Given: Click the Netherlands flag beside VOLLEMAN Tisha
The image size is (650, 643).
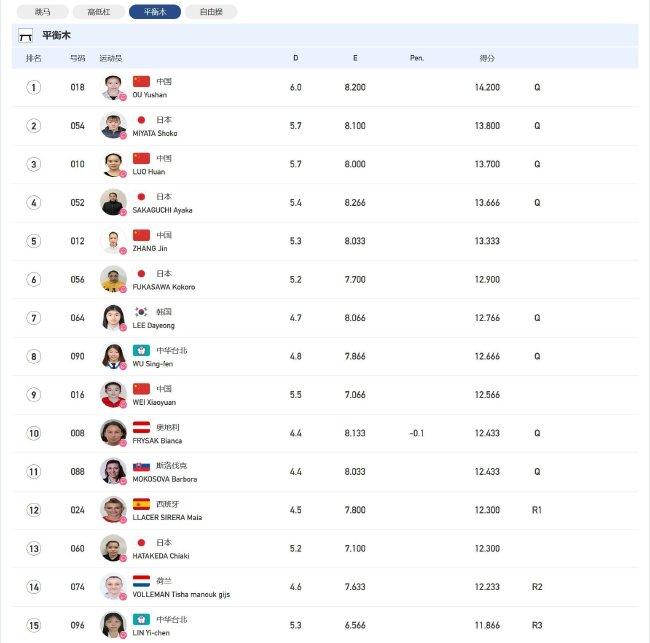Looking at the screenshot, I should coord(141,581).
